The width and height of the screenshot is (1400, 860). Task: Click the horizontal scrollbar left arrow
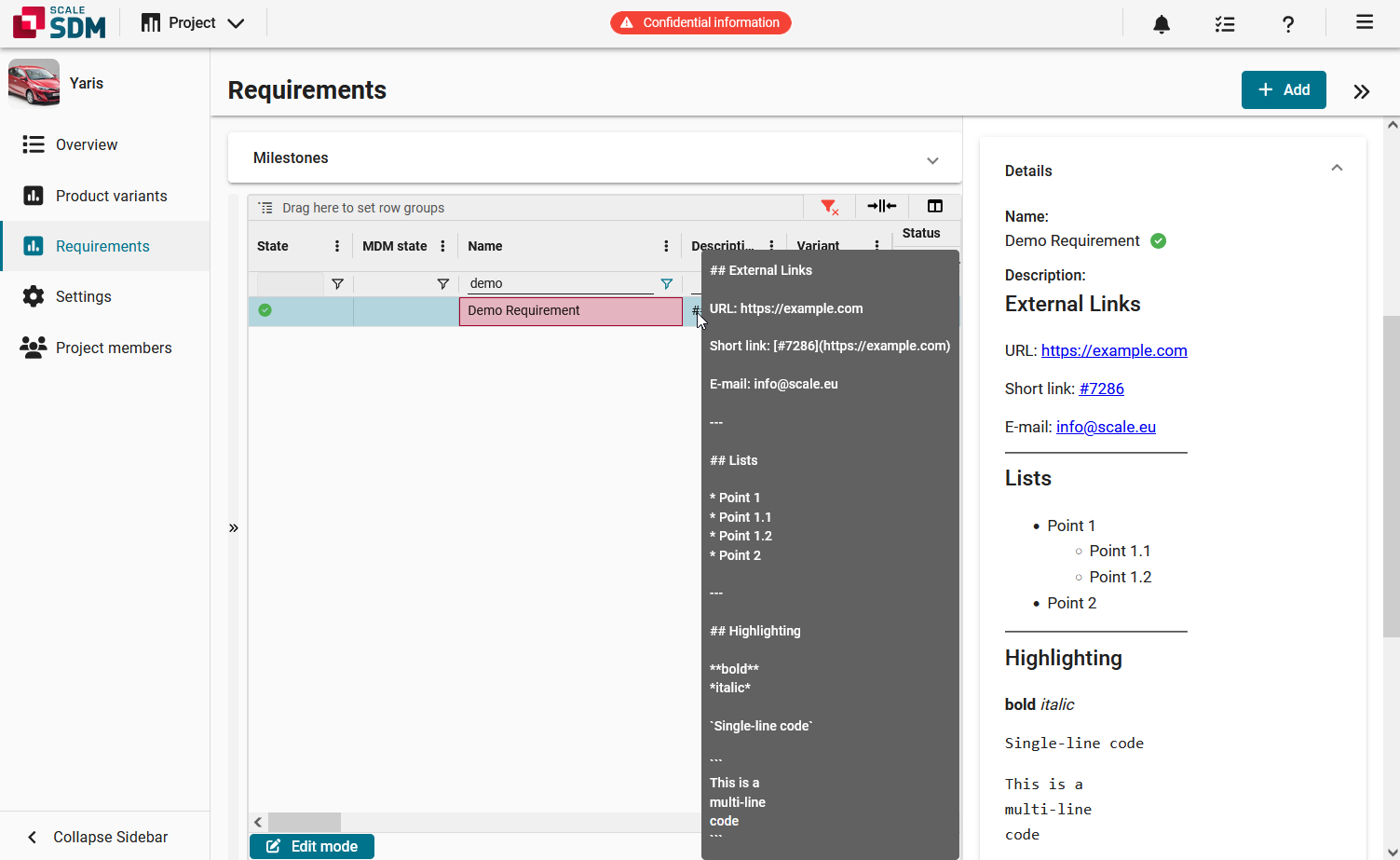[x=258, y=822]
